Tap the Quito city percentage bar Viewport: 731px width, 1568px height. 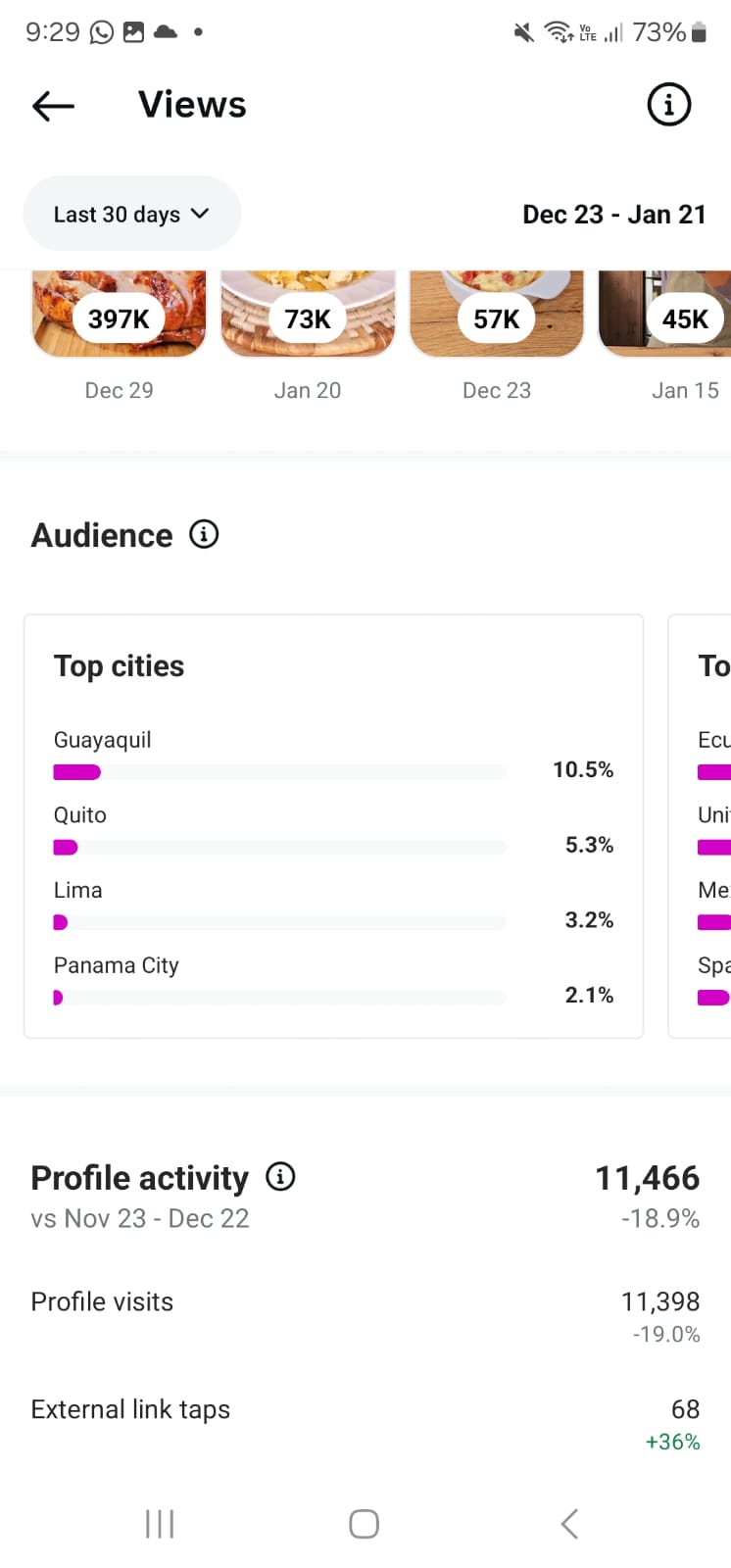(x=279, y=847)
